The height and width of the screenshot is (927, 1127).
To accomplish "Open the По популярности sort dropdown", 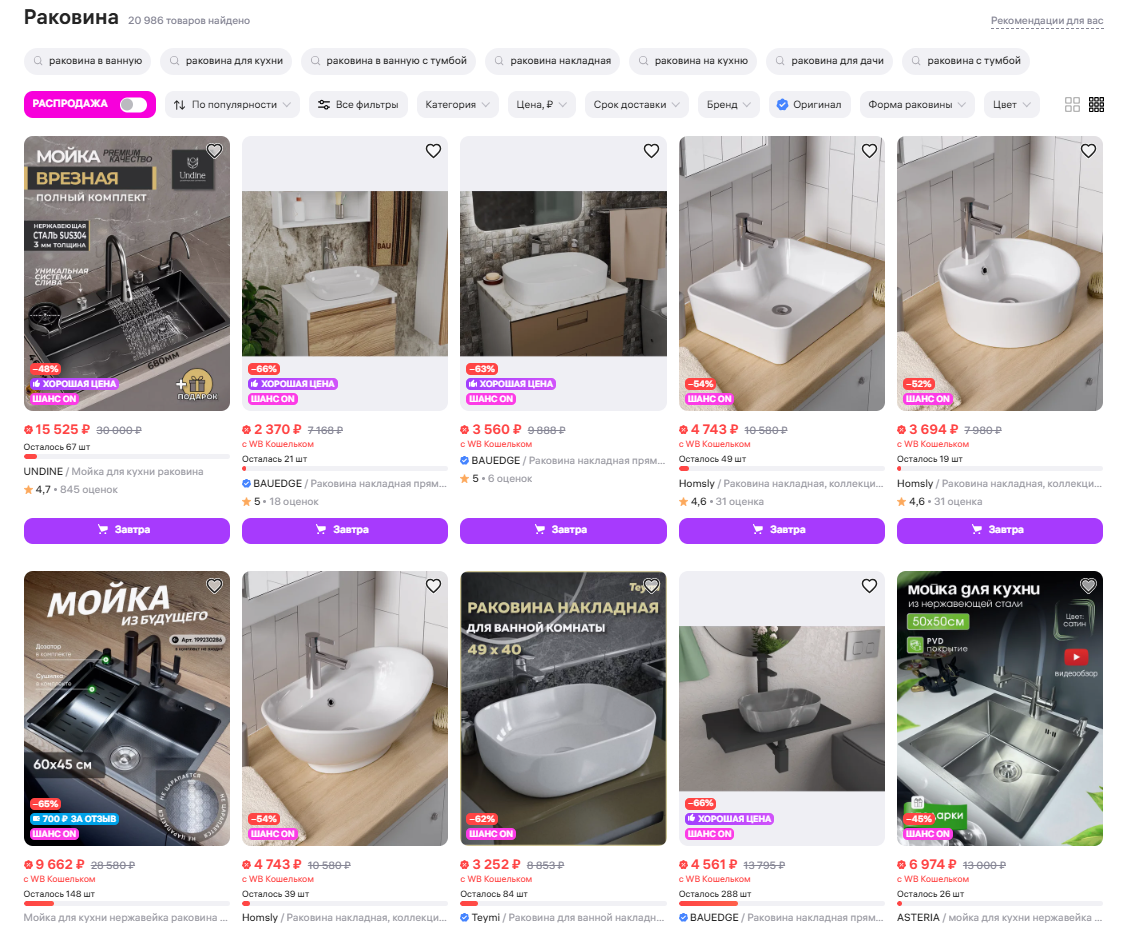I will 232,105.
